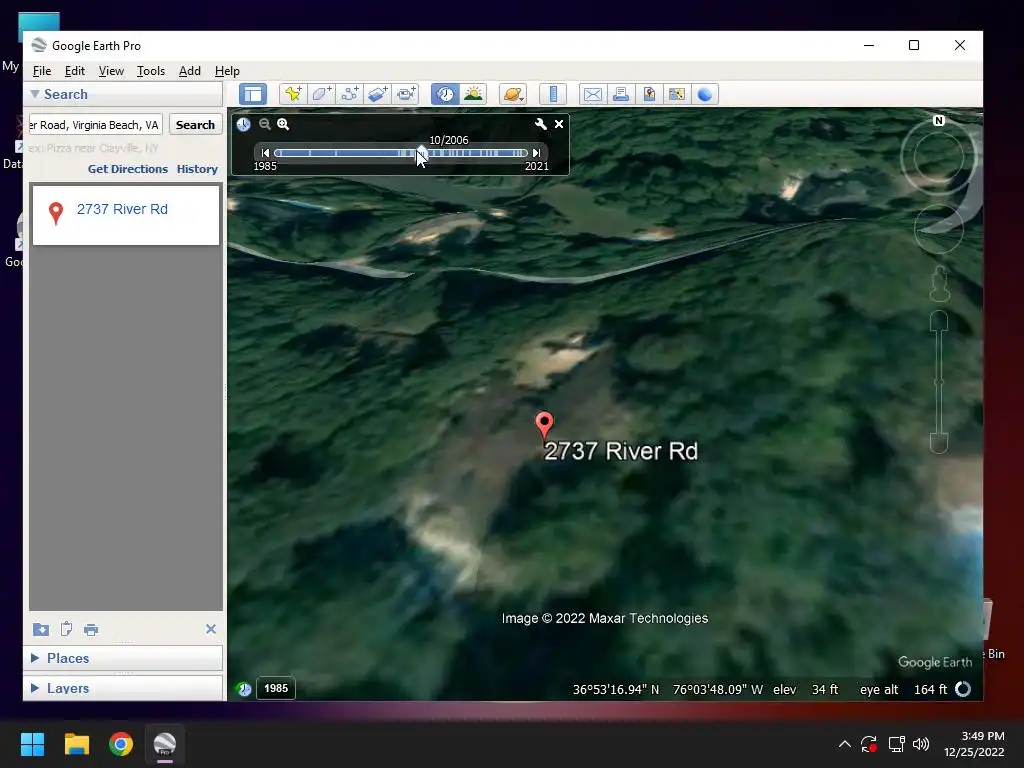Click the Search button
The width and height of the screenshot is (1024, 768).
pos(195,125)
